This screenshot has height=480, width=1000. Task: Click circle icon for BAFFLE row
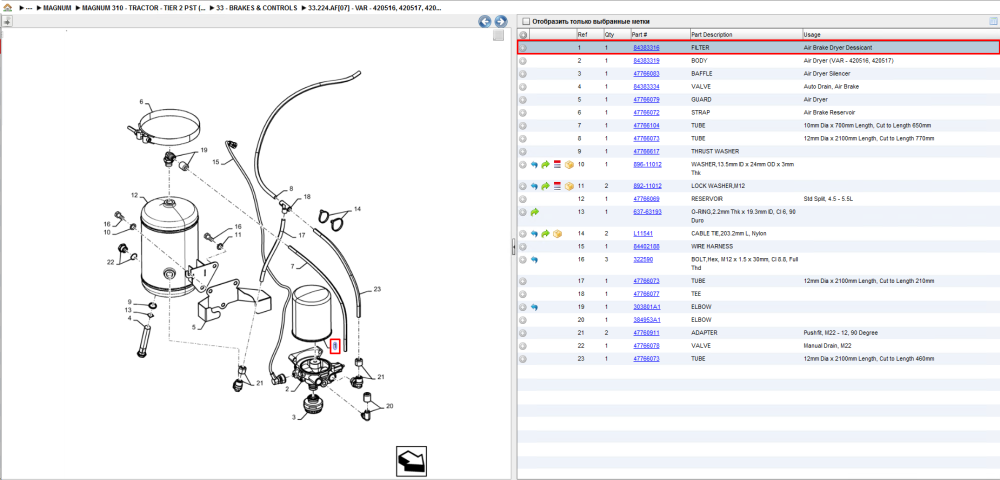[x=523, y=74]
